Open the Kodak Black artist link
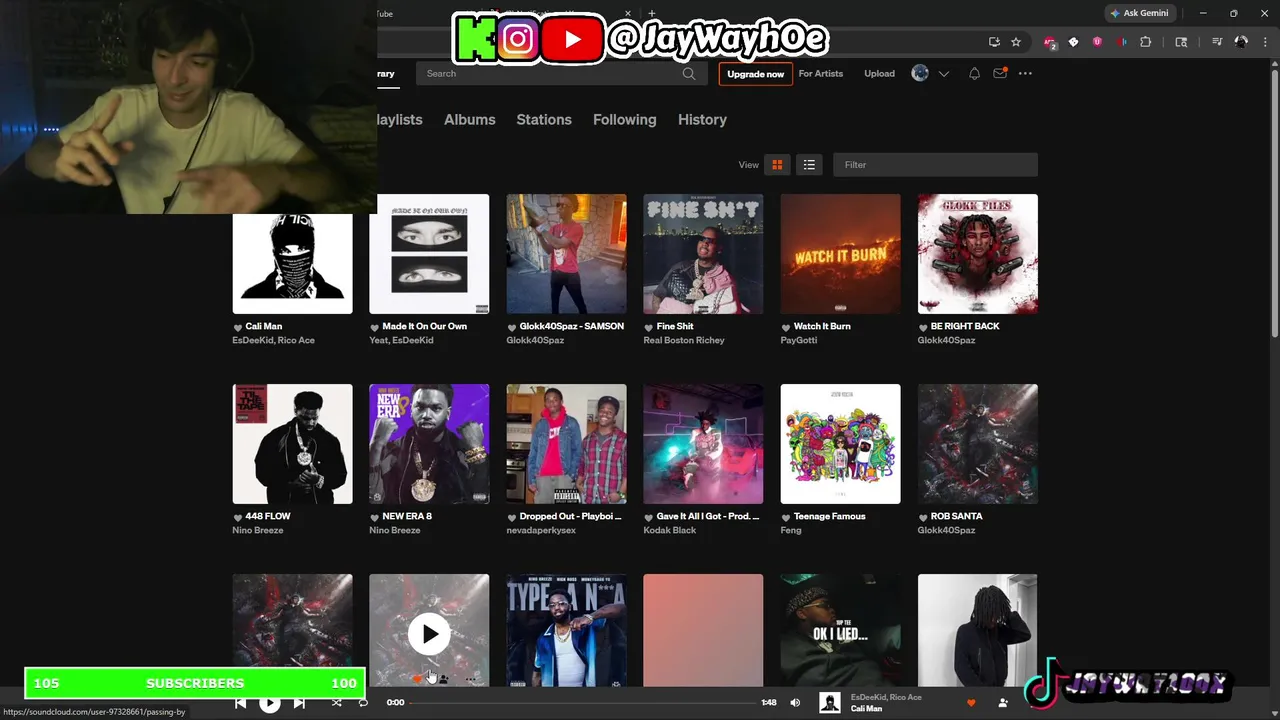1280x720 pixels. 670,530
